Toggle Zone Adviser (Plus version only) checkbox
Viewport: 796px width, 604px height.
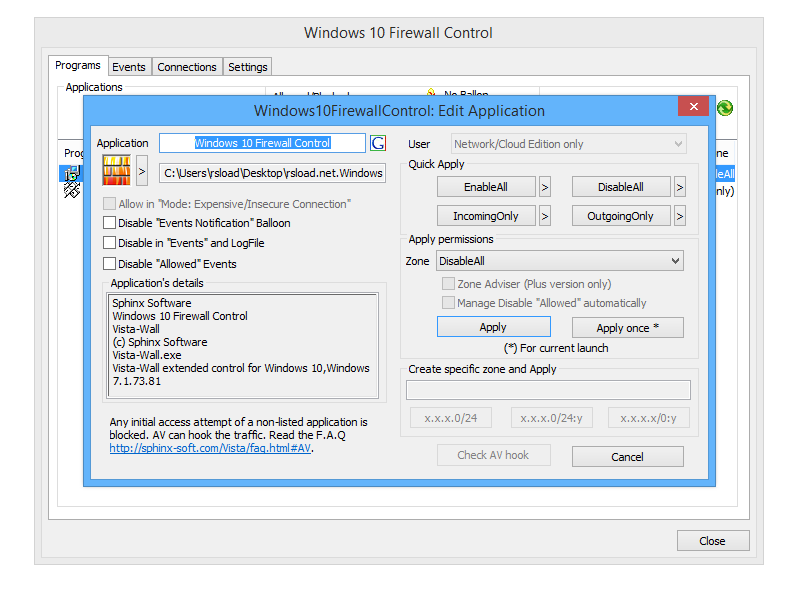[448, 283]
